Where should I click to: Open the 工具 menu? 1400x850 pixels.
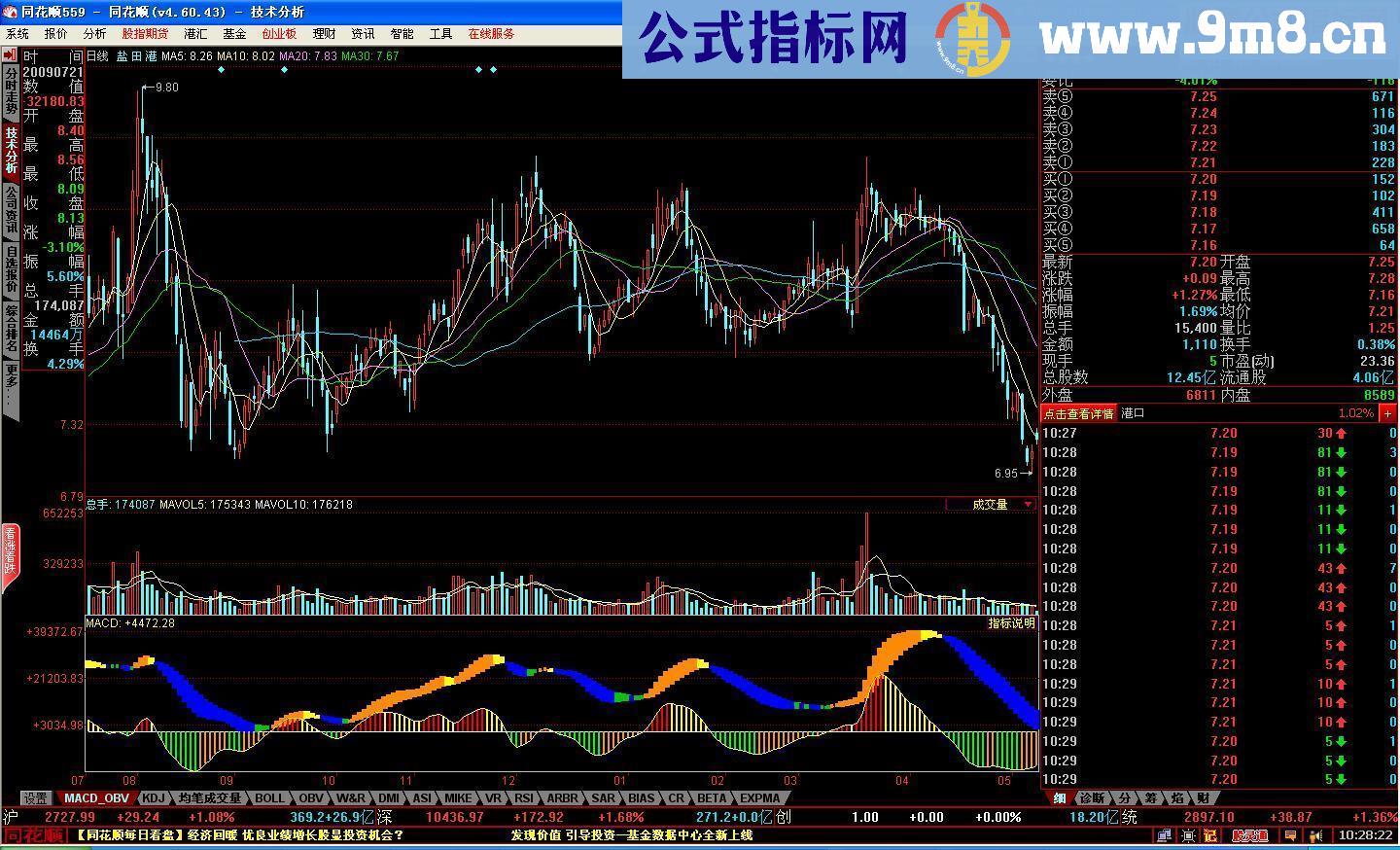point(440,34)
